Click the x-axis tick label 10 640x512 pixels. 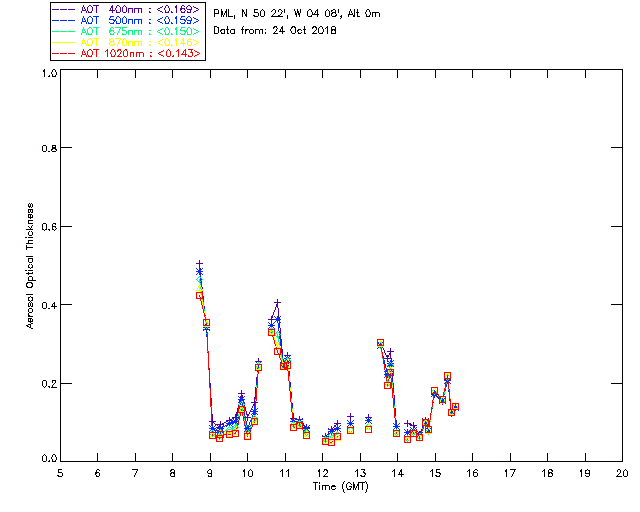point(247,472)
